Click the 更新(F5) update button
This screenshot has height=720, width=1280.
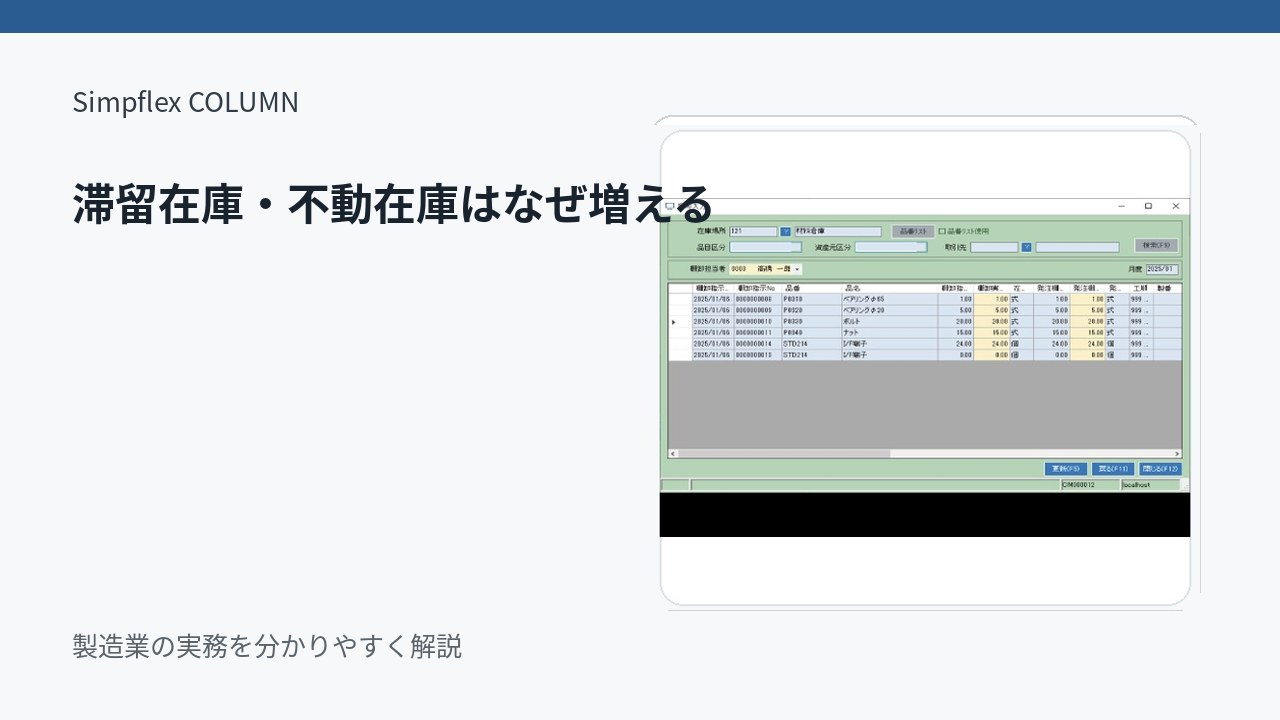(1066, 469)
